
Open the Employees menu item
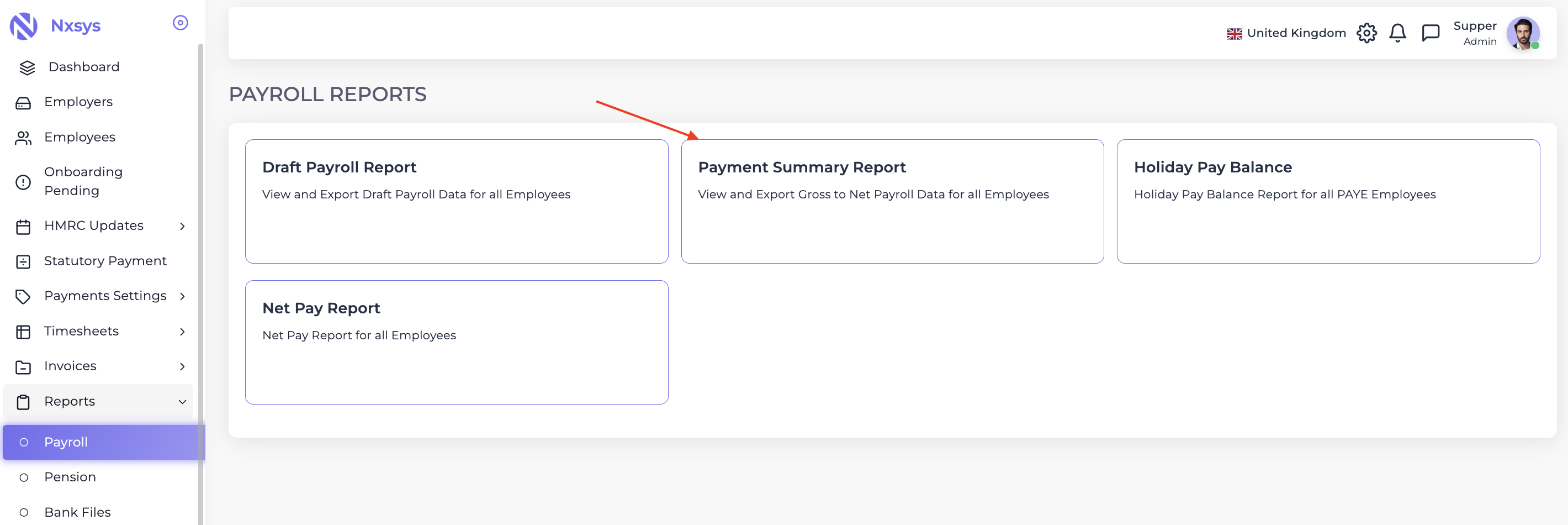coord(99,138)
